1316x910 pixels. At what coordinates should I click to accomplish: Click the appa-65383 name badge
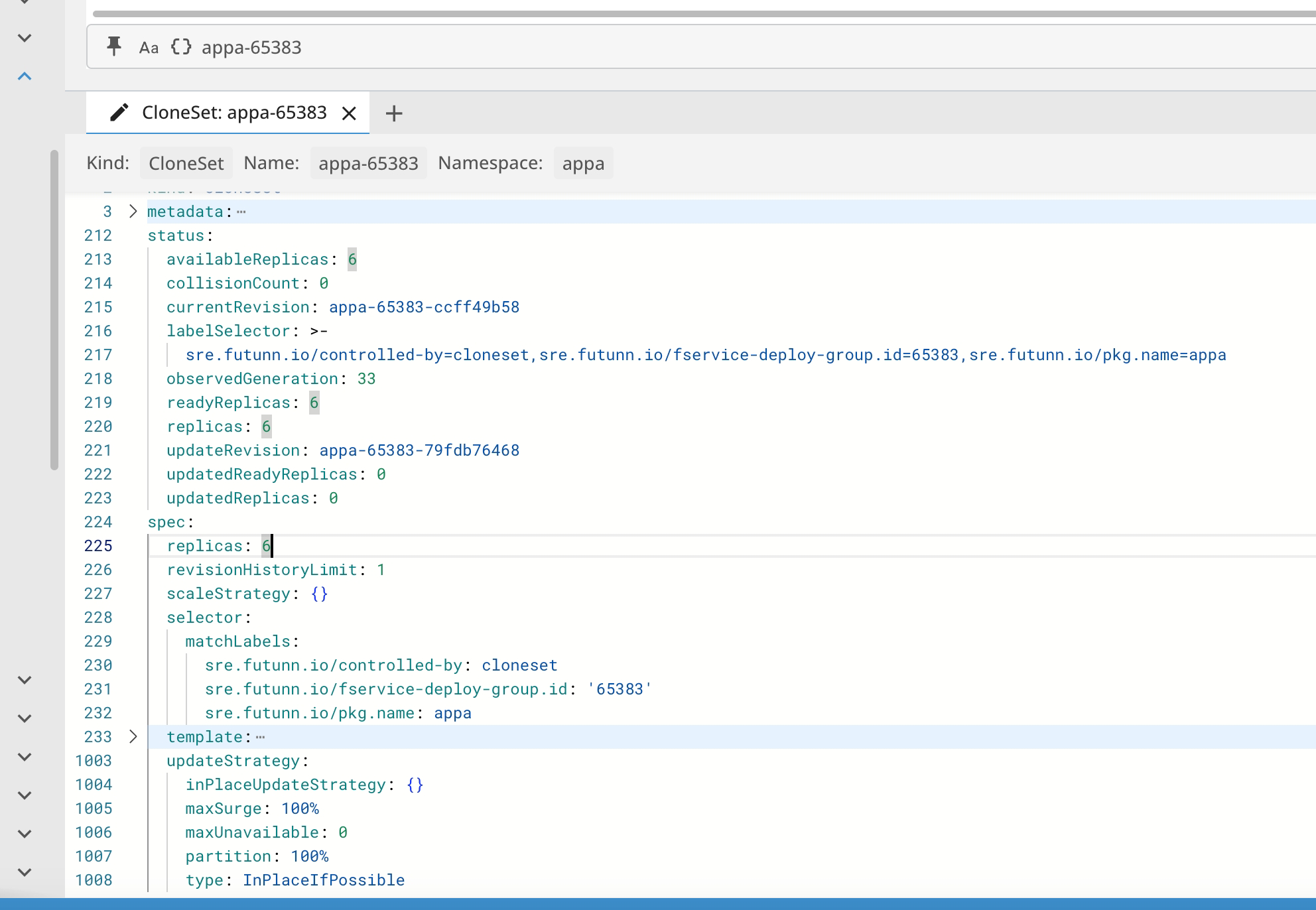coord(368,163)
